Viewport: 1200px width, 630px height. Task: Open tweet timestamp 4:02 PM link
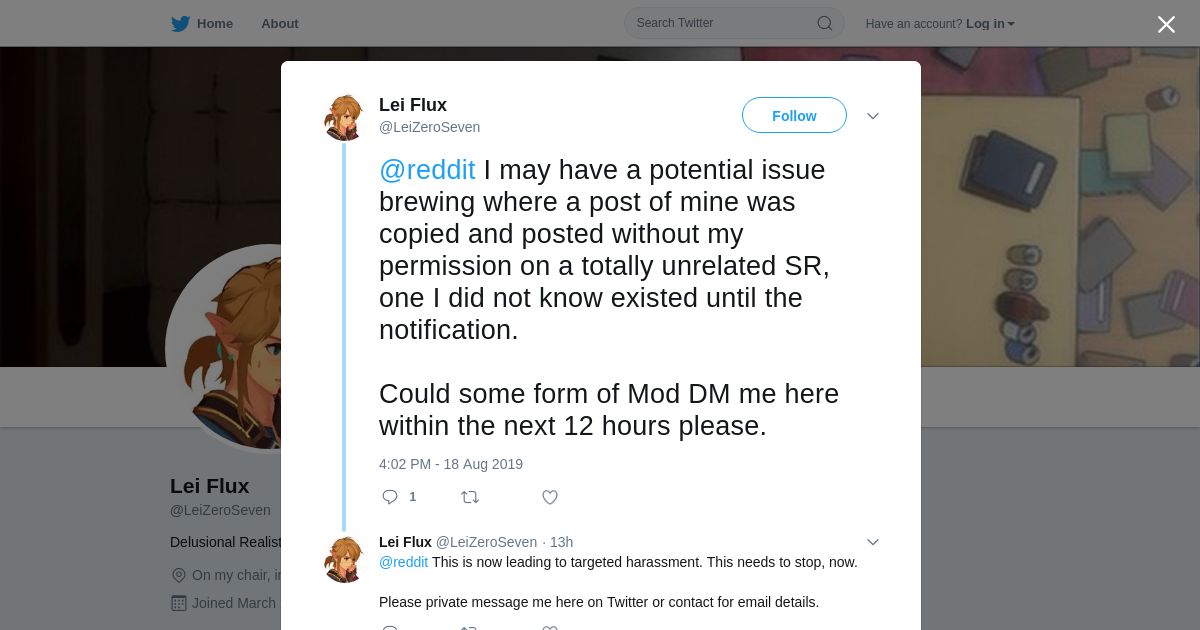(451, 464)
